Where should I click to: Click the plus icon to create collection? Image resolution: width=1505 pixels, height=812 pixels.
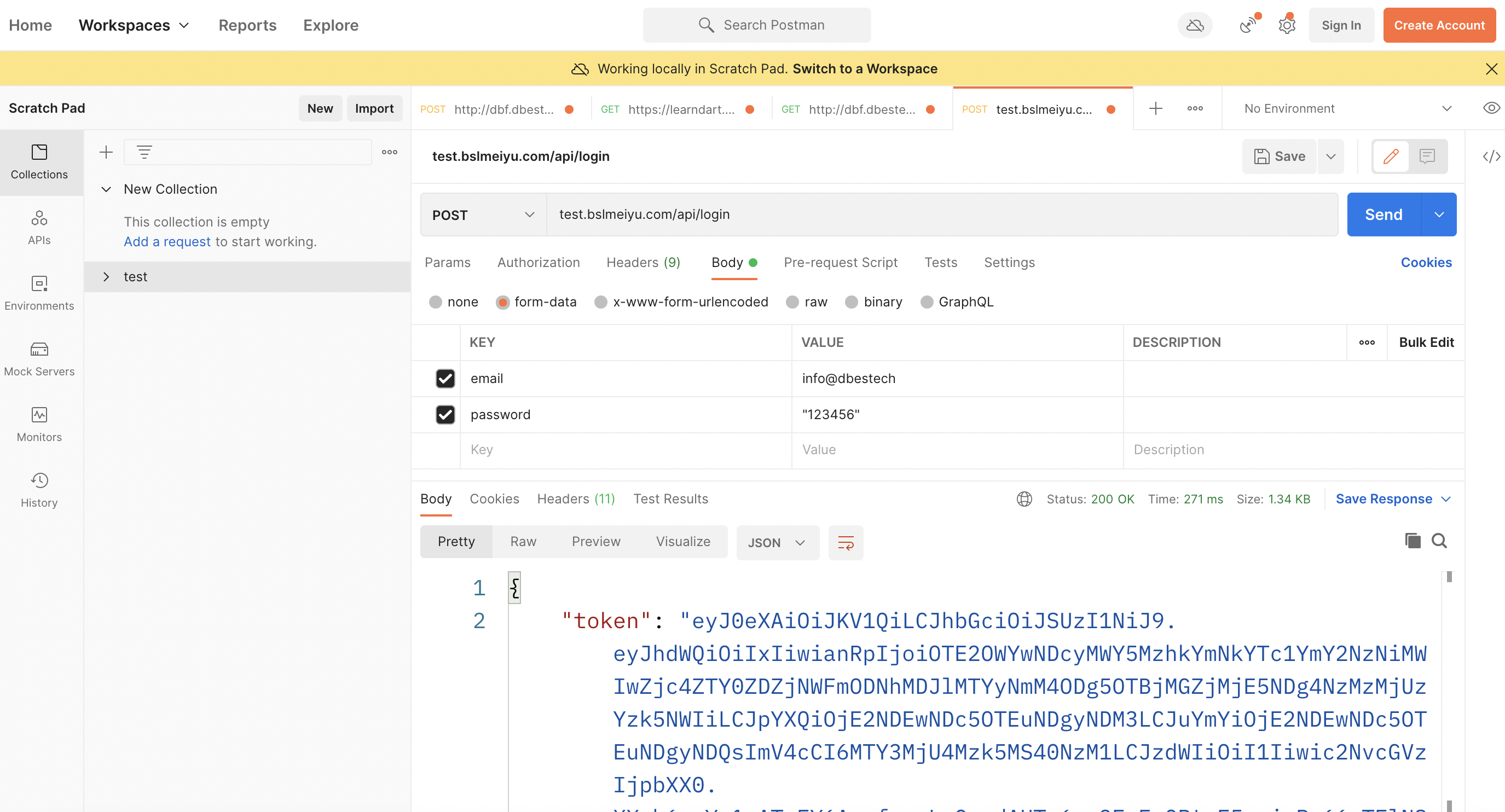click(x=106, y=153)
